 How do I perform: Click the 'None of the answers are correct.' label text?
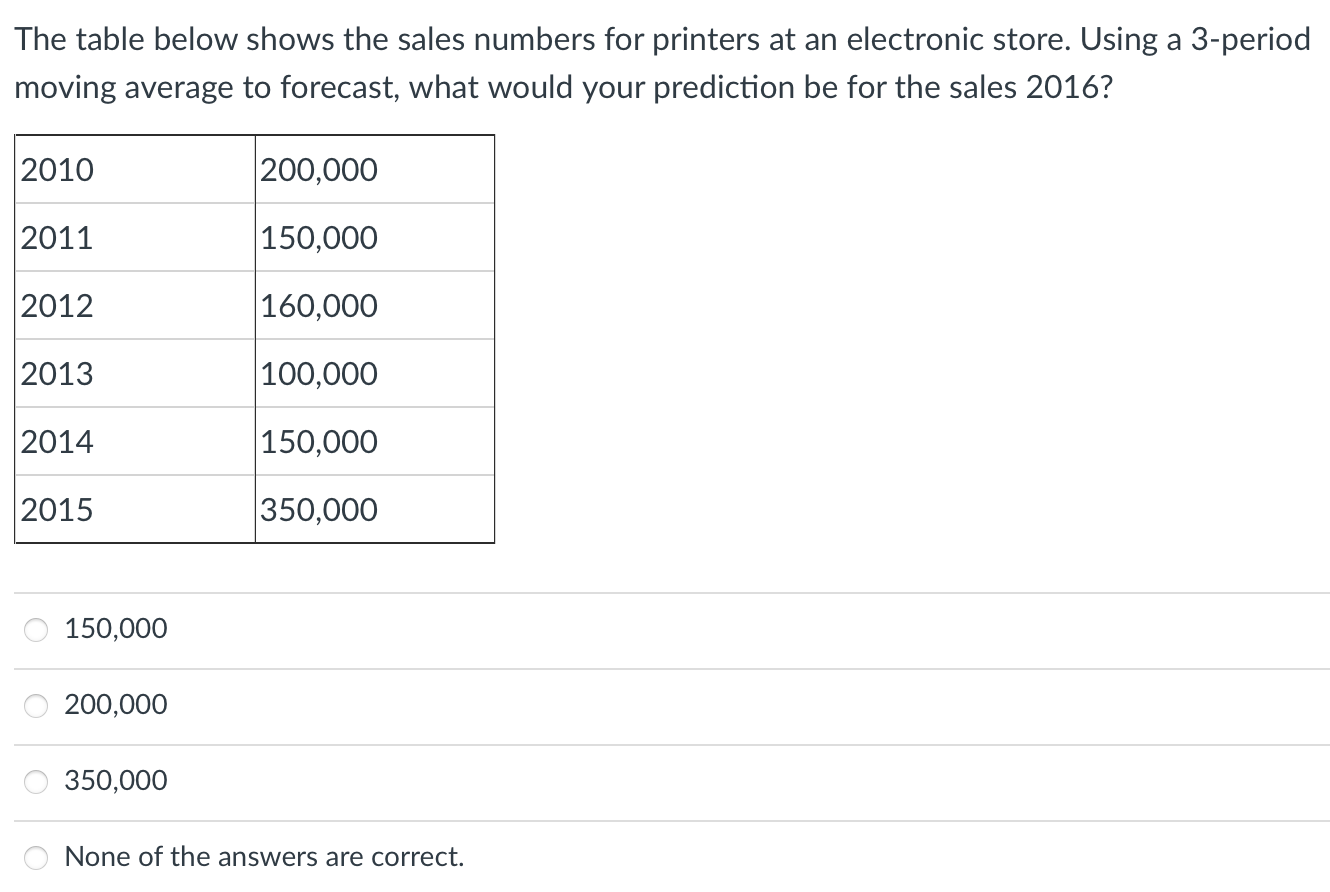click(x=264, y=857)
